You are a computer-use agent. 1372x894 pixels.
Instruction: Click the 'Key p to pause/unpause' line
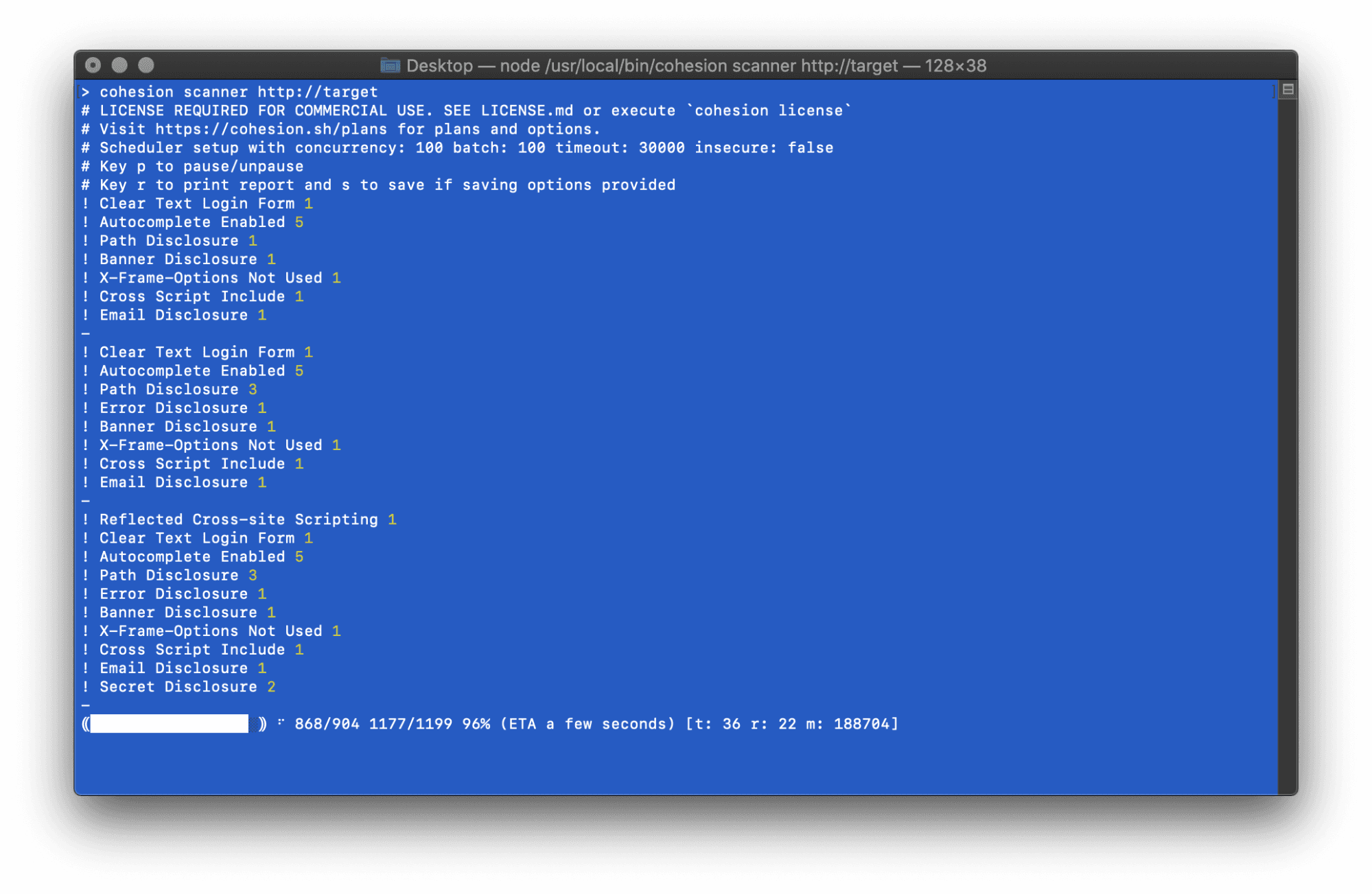tap(192, 166)
